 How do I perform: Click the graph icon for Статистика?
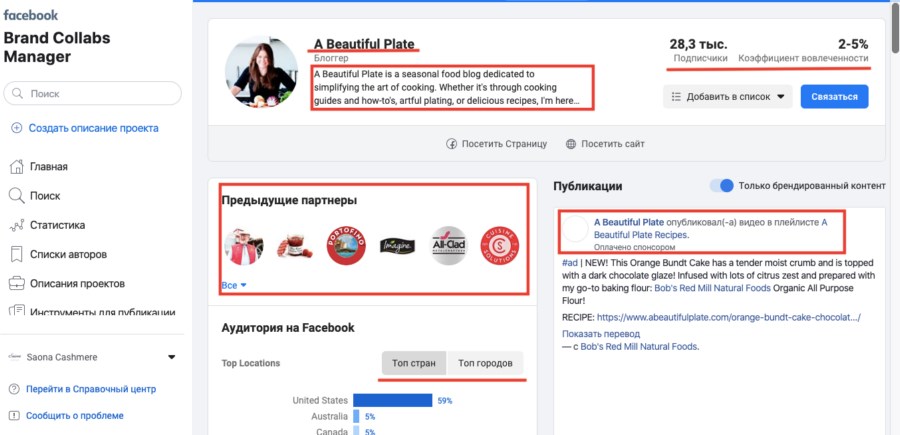point(16,225)
